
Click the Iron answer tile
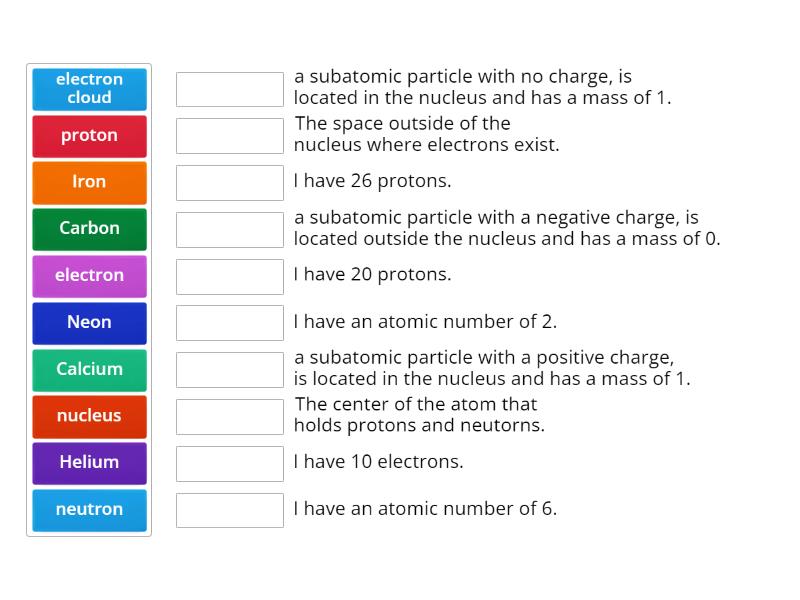point(89,182)
